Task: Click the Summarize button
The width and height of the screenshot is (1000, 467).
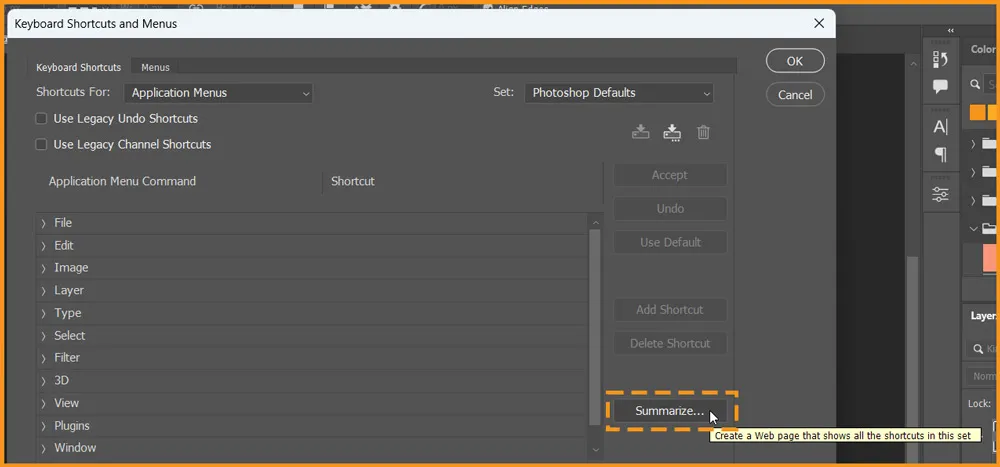Action: (x=669, y=411)
